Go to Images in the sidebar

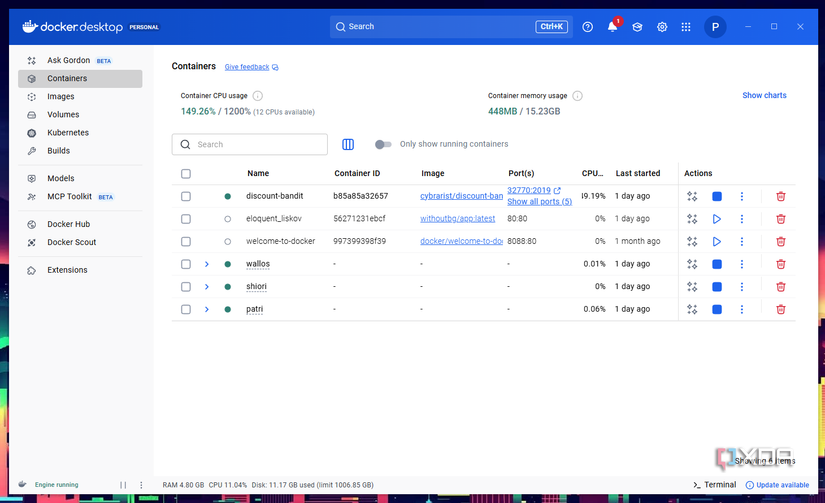point(80,97)
